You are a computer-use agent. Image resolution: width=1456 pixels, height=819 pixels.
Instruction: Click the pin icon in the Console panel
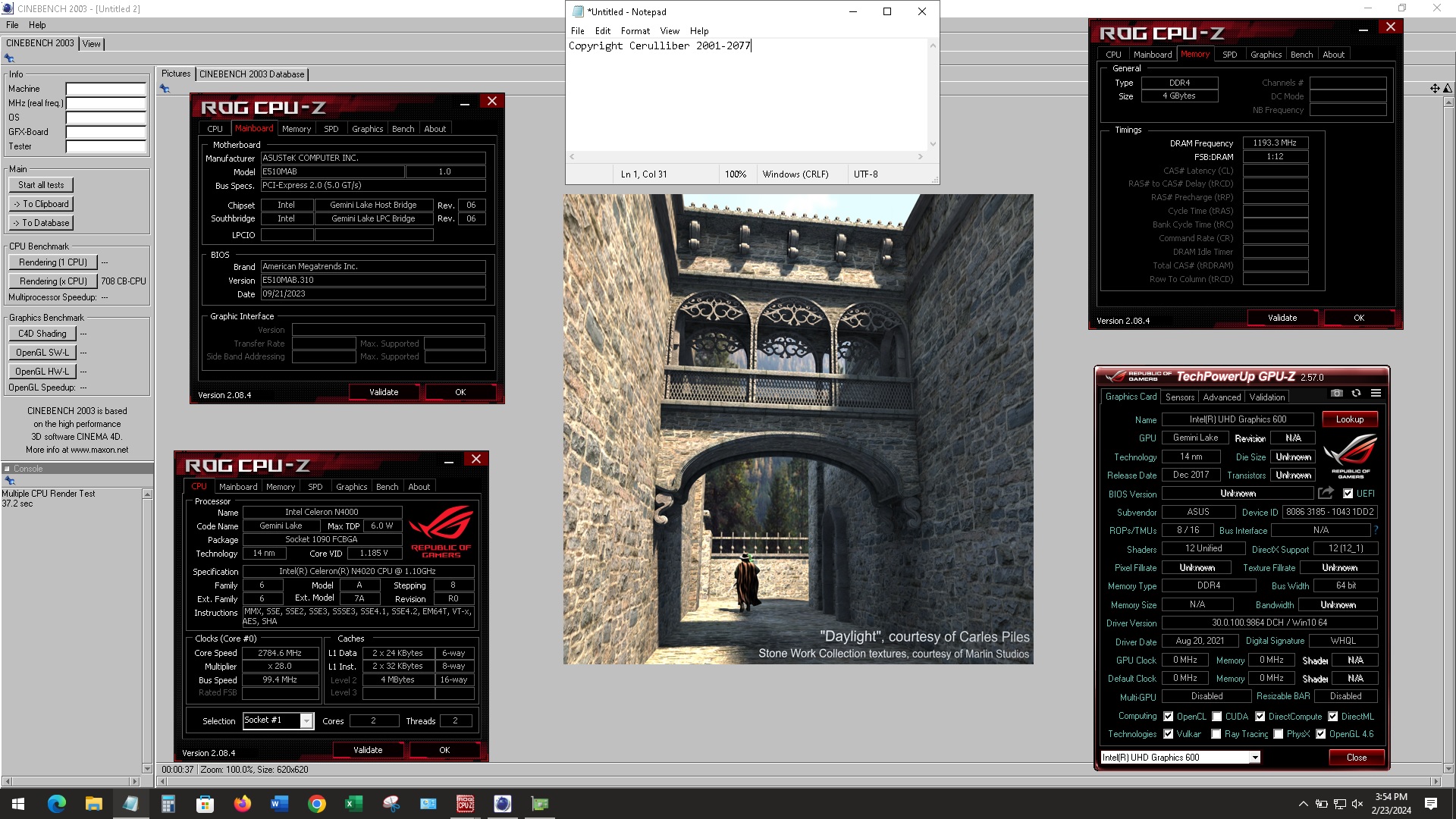(x=9, y=481)
